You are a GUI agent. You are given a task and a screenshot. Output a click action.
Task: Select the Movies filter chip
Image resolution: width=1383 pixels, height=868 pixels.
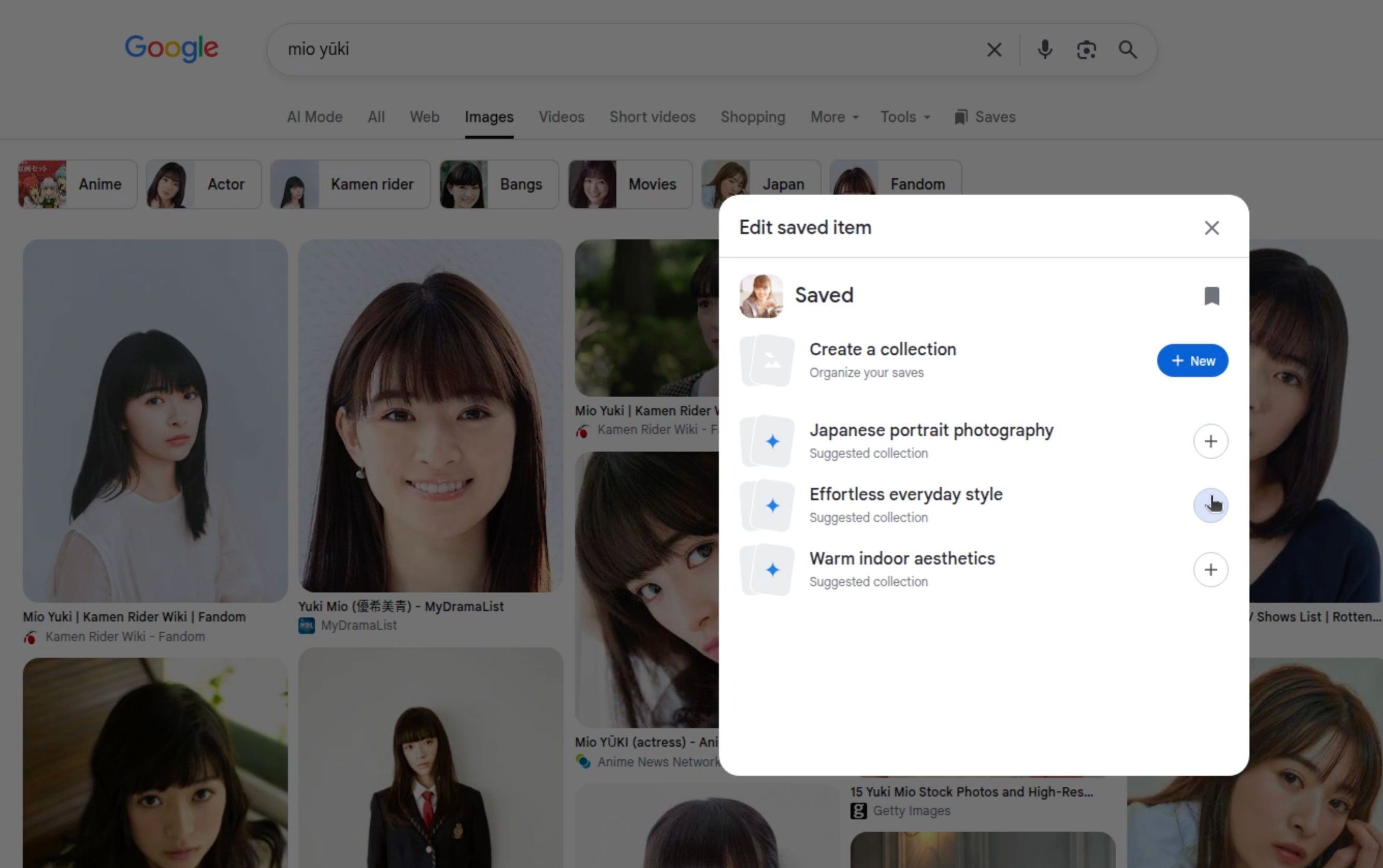point(630,184)
